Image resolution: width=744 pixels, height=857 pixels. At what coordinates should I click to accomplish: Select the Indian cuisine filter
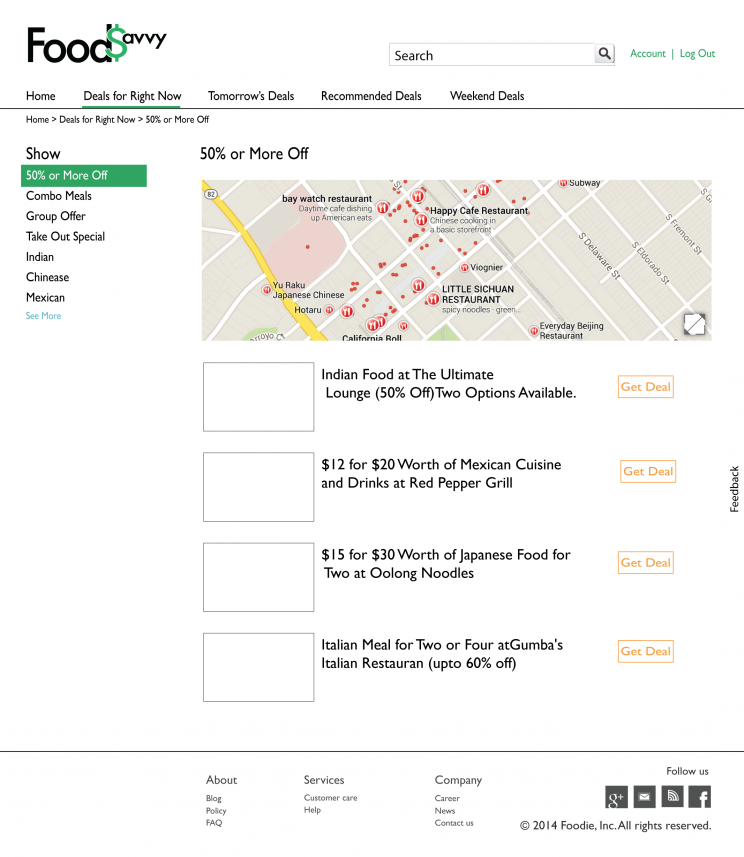tap(40, 257)
